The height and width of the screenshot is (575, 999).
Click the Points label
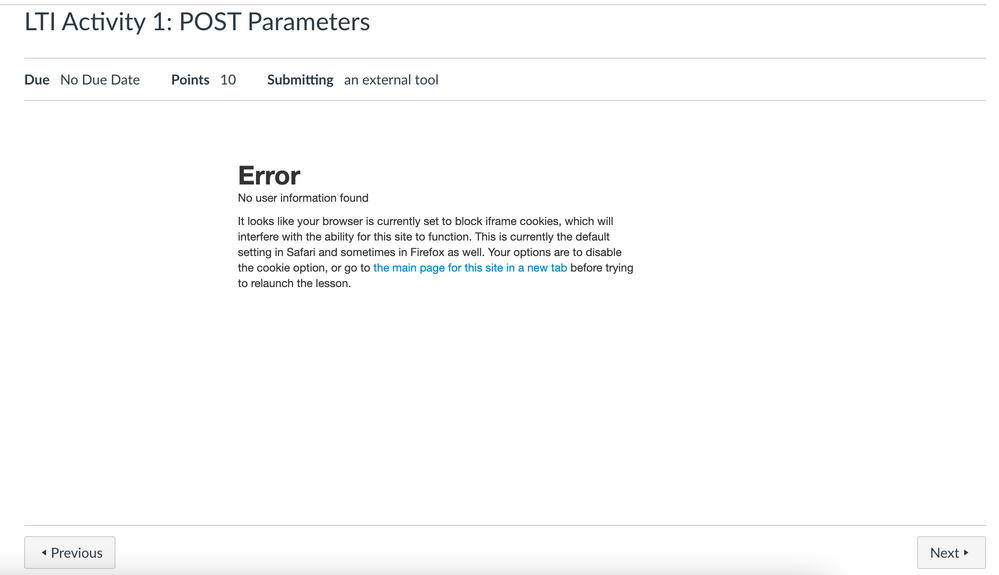point(190,80)
